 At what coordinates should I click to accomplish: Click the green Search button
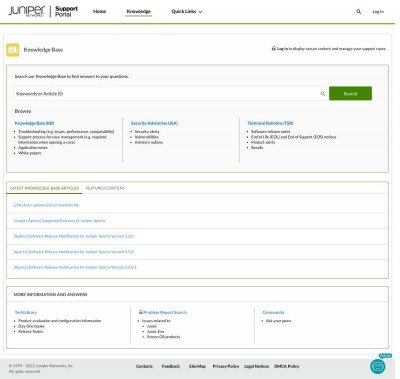point(350,94)
